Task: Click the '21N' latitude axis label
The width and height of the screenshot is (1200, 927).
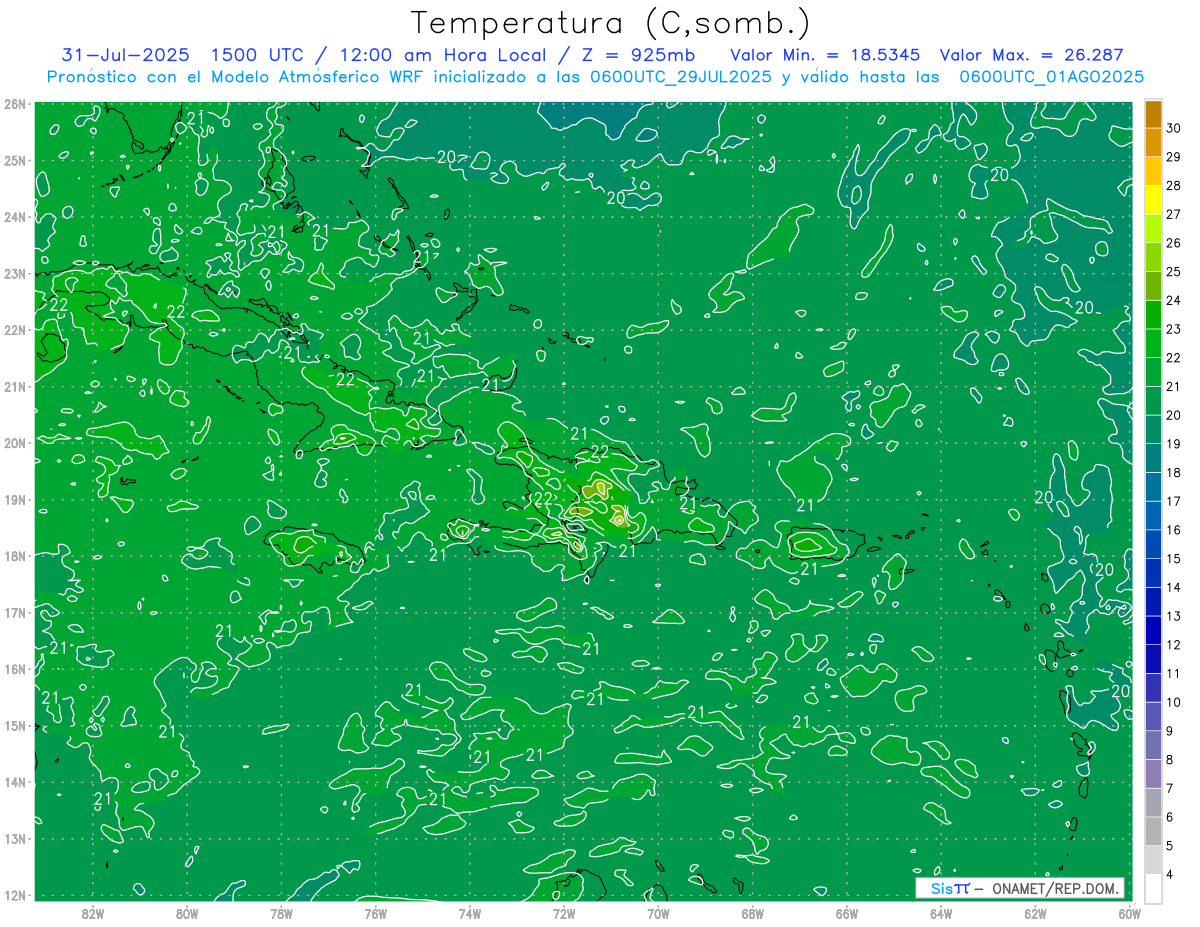Action: pyautogui.click(x=15, y=387)
